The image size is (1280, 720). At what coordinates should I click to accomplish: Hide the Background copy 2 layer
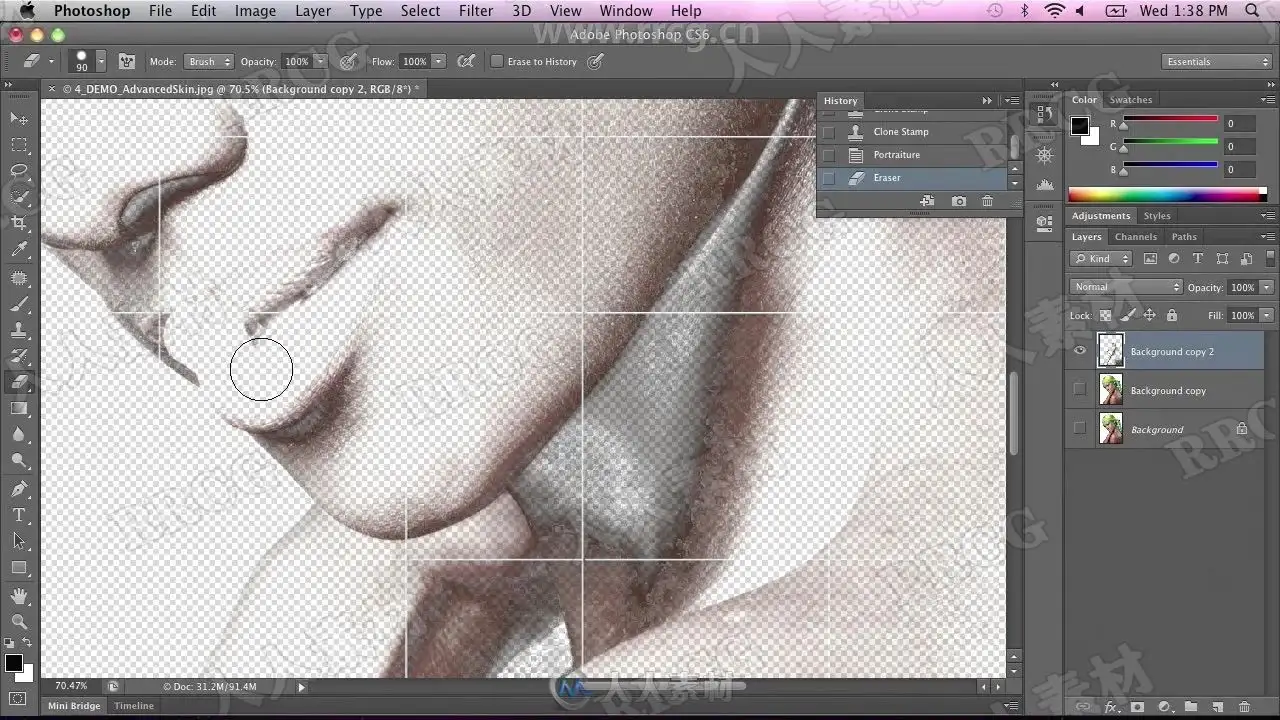(1080, 351)
